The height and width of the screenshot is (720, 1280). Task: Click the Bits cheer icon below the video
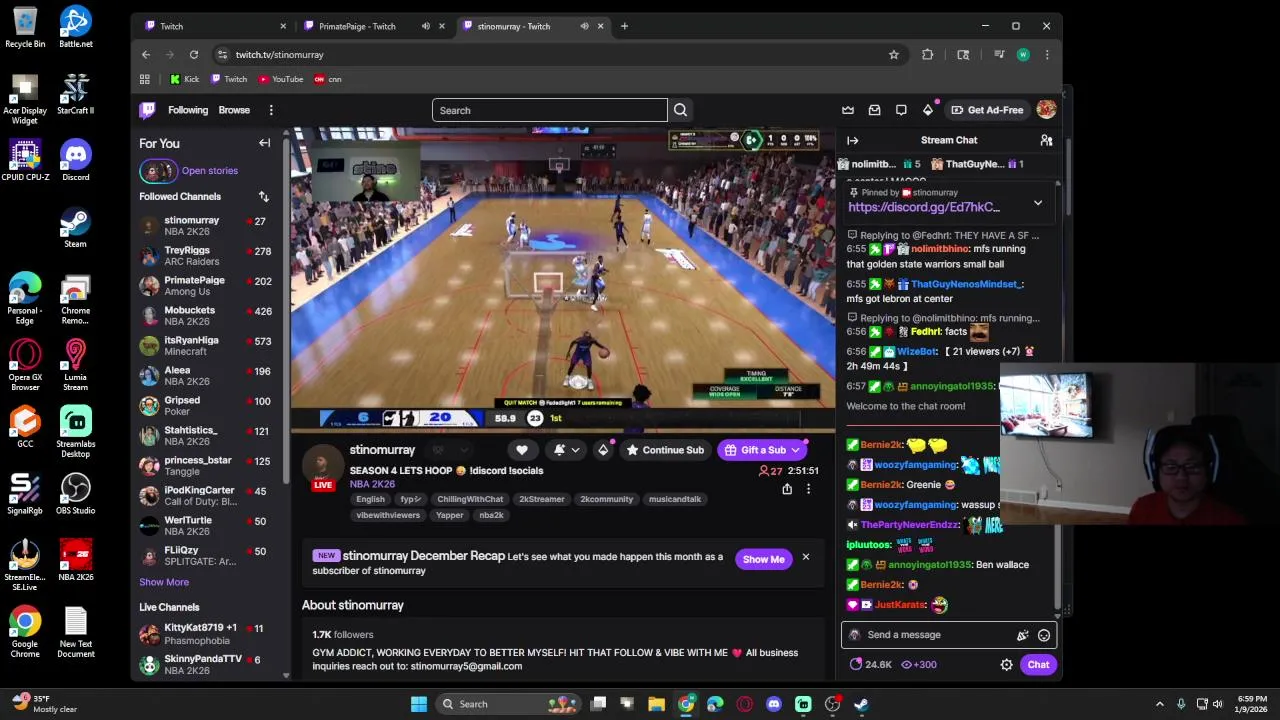click(x=603, y=450)
